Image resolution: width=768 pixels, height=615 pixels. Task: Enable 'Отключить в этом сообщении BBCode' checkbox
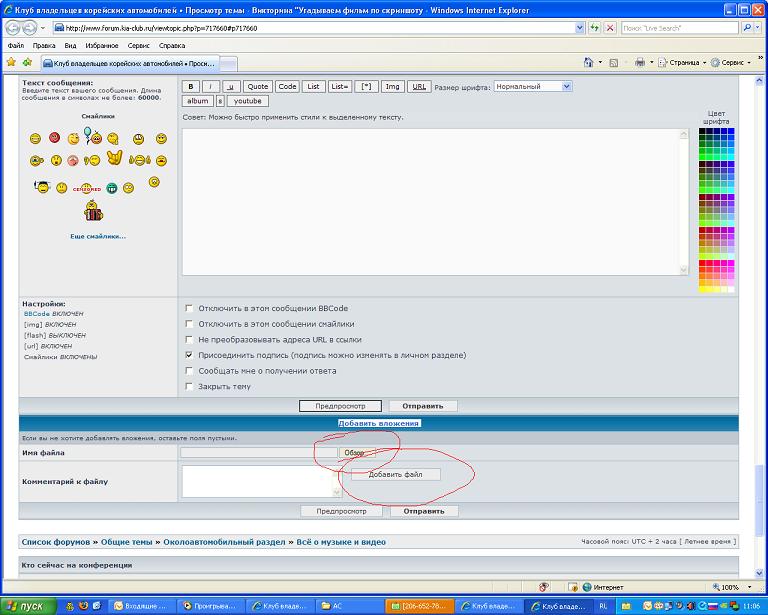189,309
